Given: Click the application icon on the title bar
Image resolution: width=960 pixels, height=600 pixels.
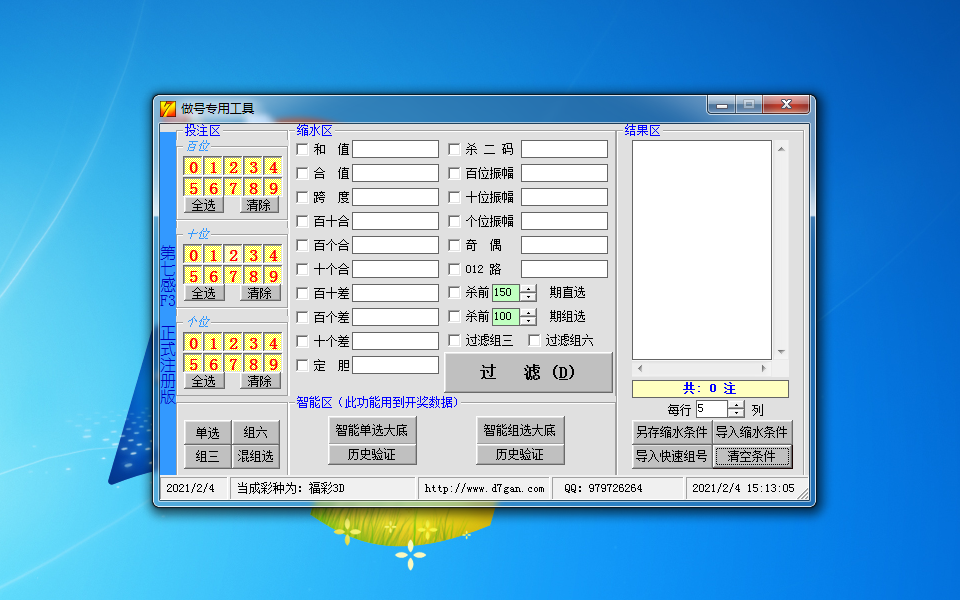Looking at the screenshot, I should [168, 104].
